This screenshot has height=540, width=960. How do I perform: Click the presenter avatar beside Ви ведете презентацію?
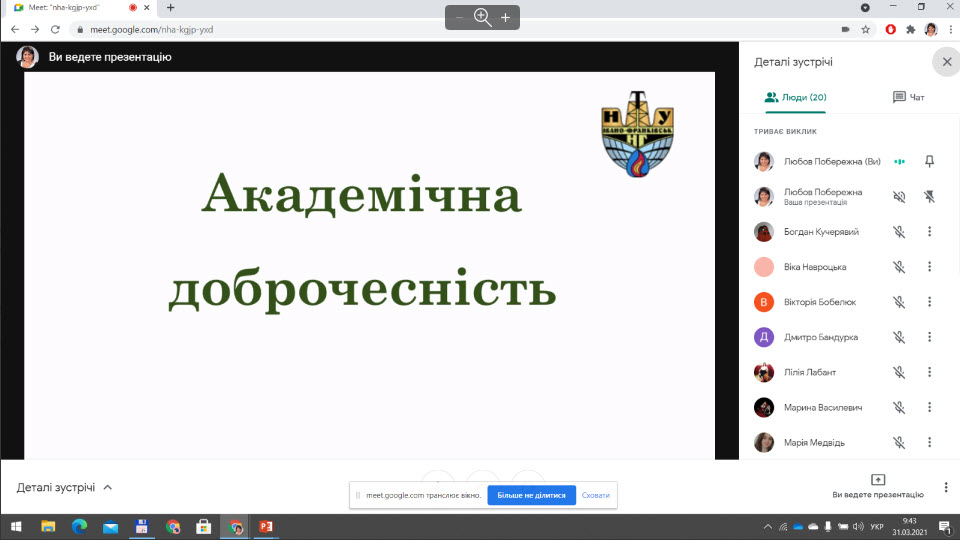[x=28, y=57]
